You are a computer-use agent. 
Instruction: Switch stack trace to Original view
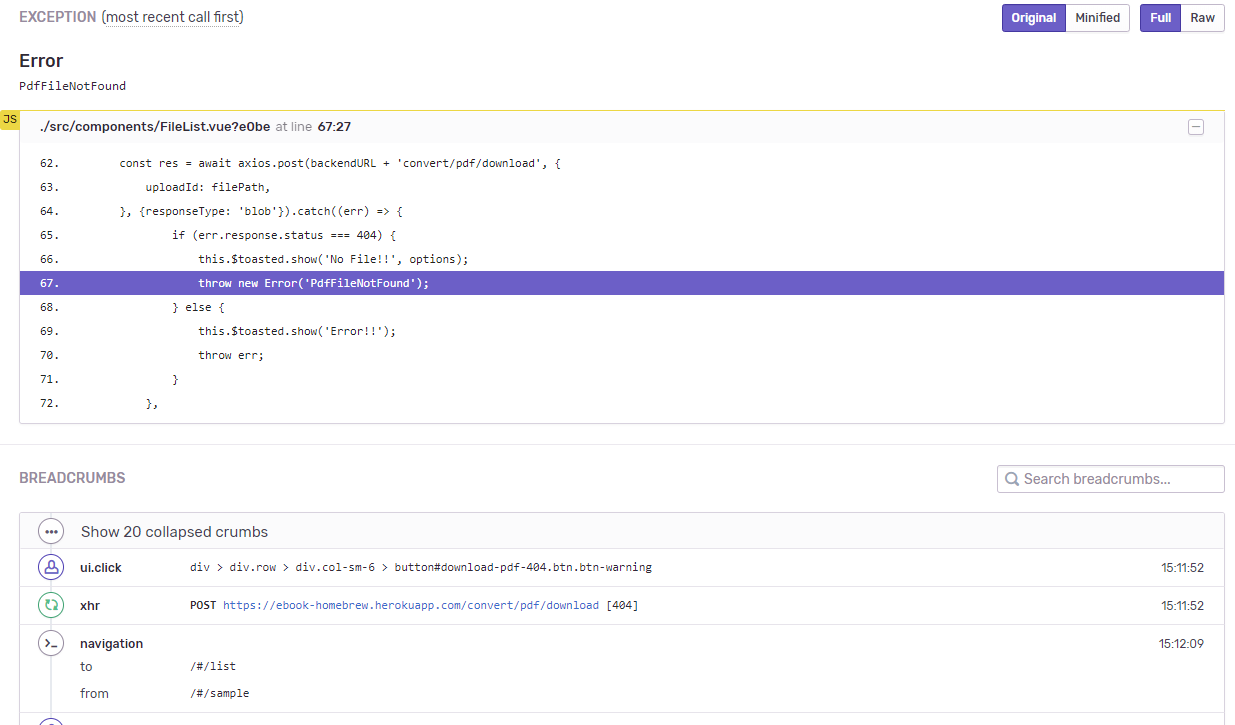[1033, 18]
